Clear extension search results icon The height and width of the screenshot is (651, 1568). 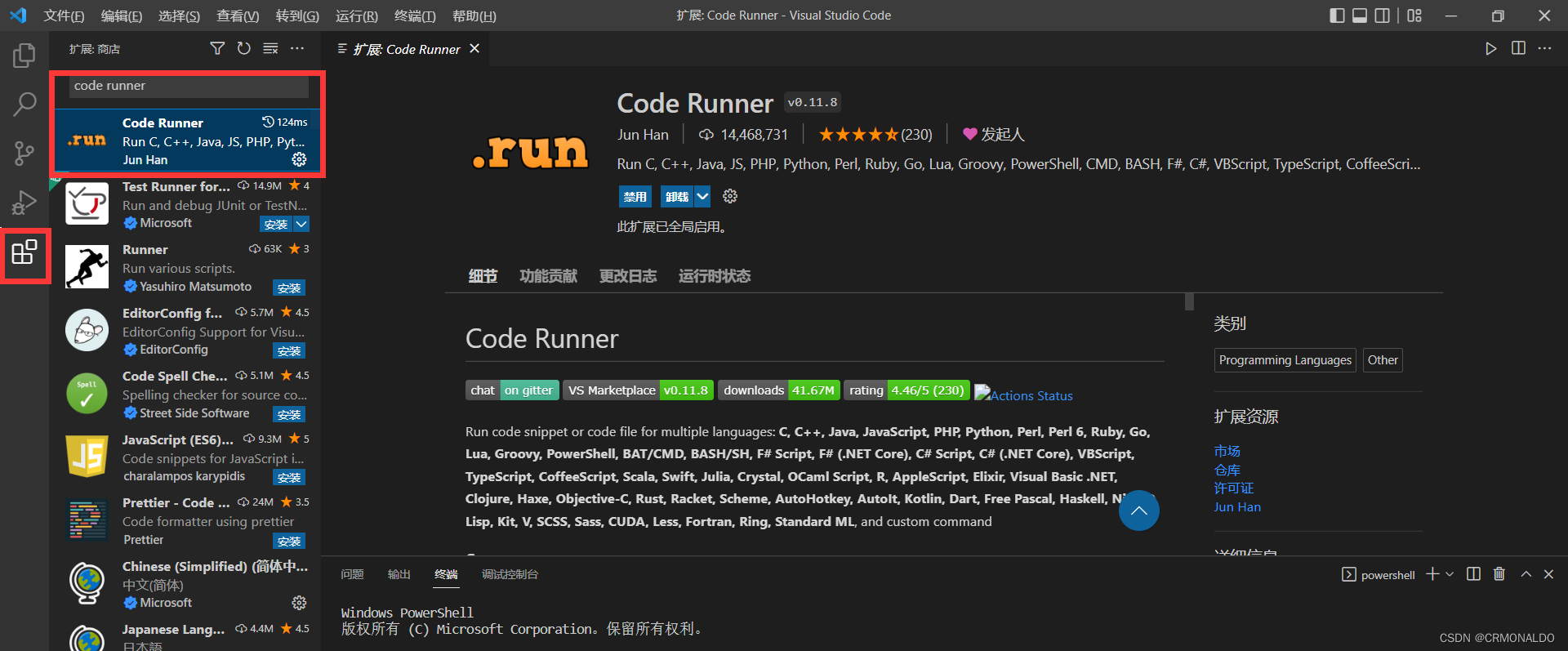(270, 49)
